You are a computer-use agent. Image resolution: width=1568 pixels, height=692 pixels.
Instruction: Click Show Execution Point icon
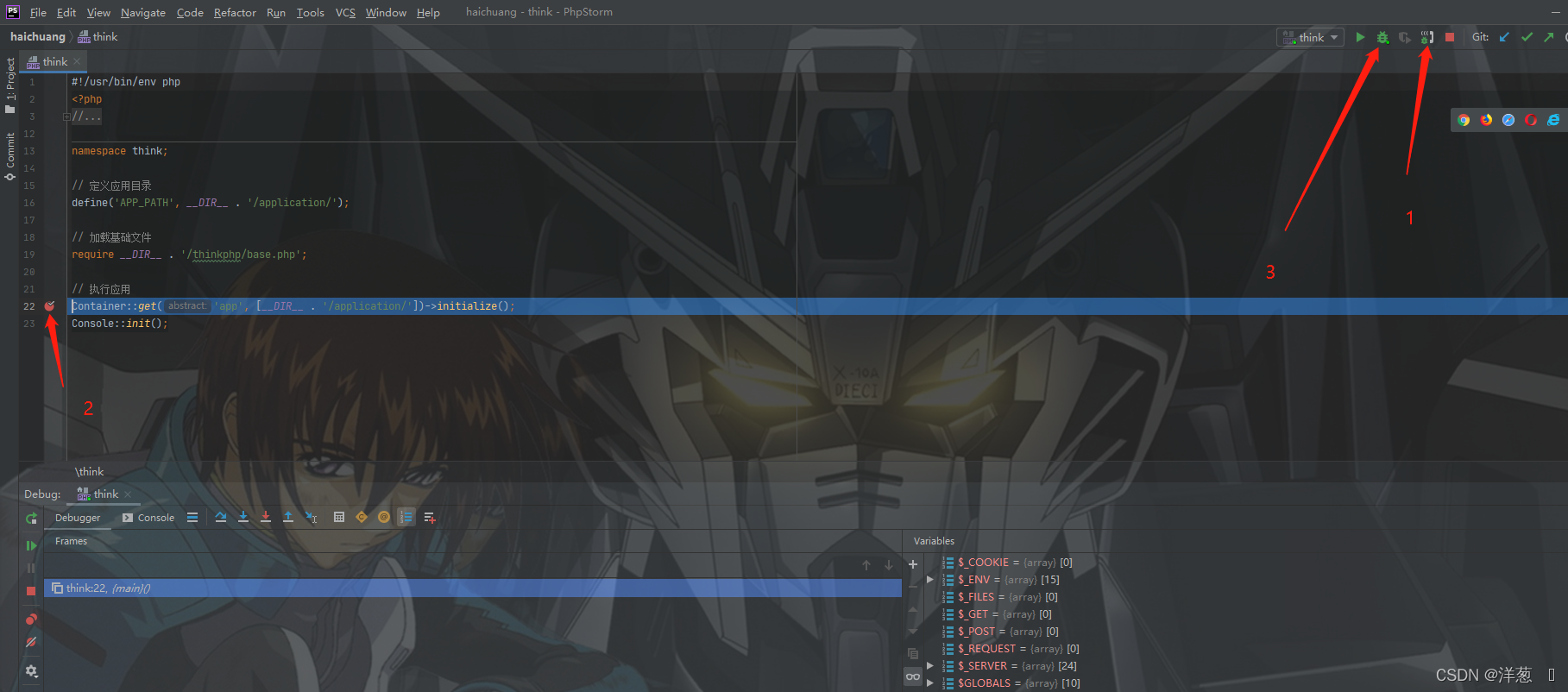click(x=192, y=518)
